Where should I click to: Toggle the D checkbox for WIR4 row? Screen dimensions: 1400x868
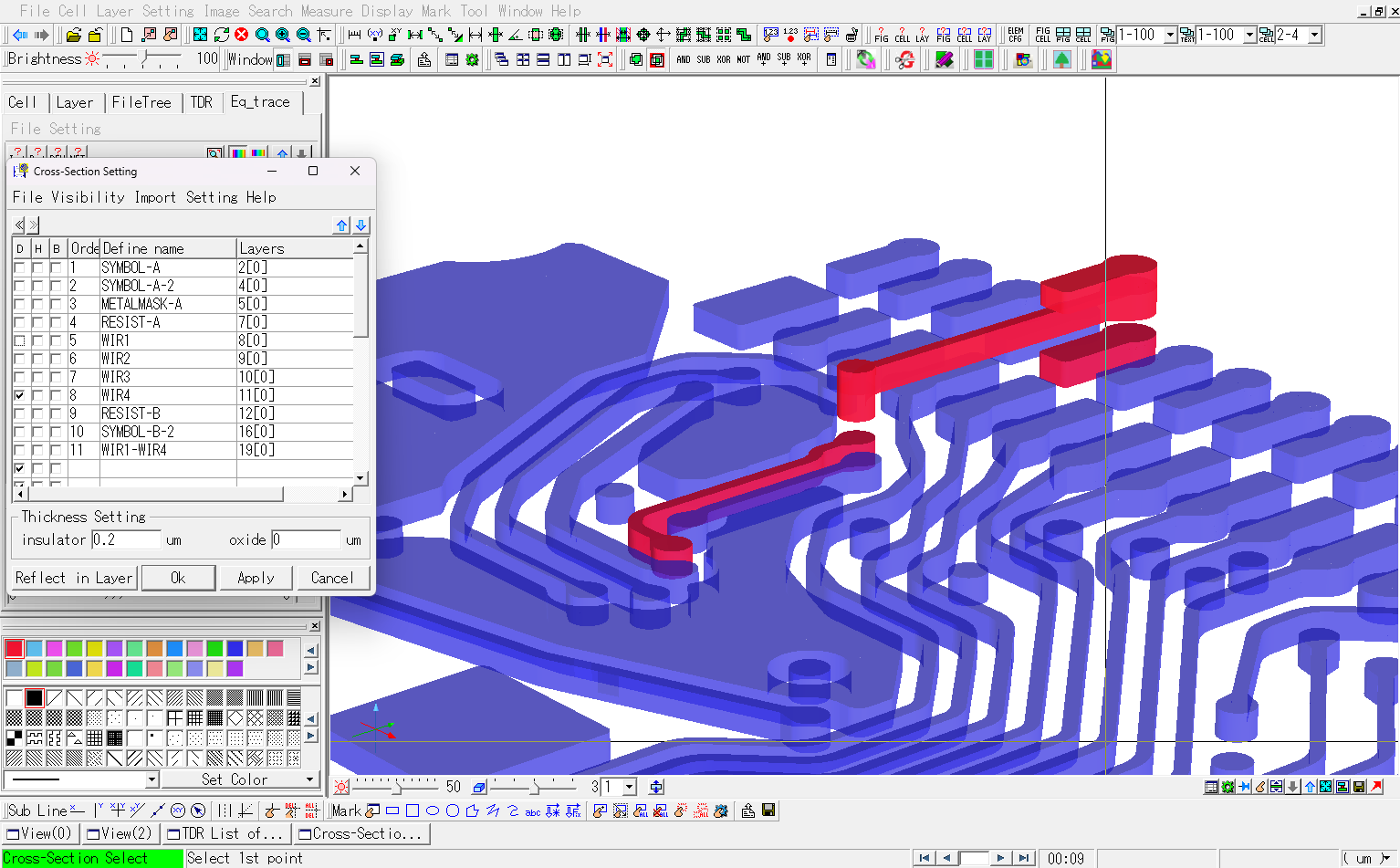click(x=19, y=395)
